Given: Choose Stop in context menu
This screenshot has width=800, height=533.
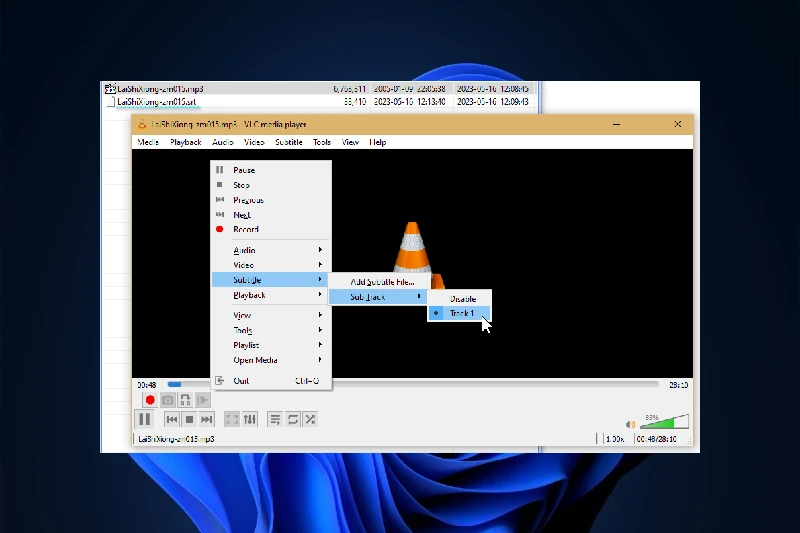Looking at the screenshot, I should click(x=271, y=185).
